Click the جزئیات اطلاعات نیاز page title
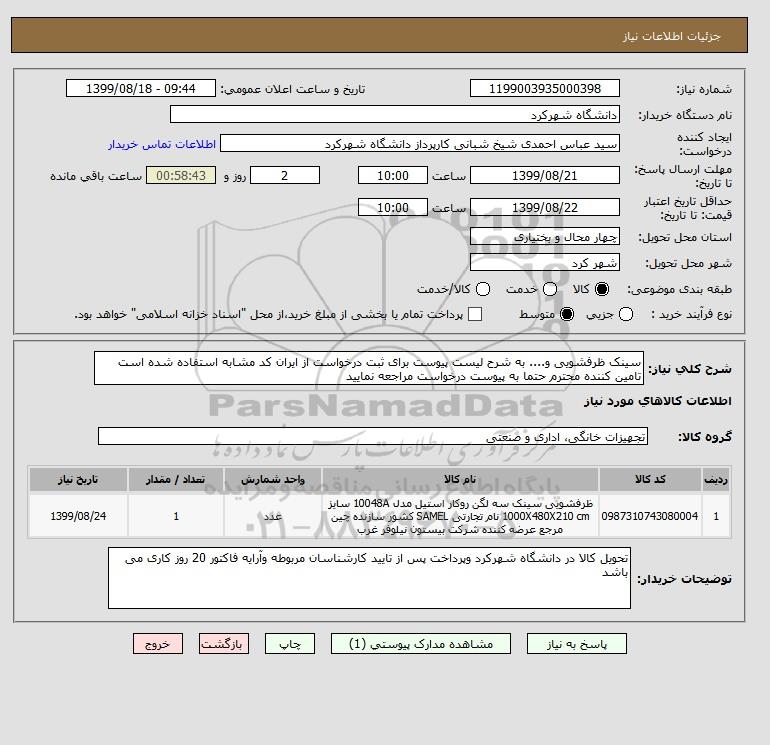Image resolution: width=770 pixels, height=745 pixels. 671,36
